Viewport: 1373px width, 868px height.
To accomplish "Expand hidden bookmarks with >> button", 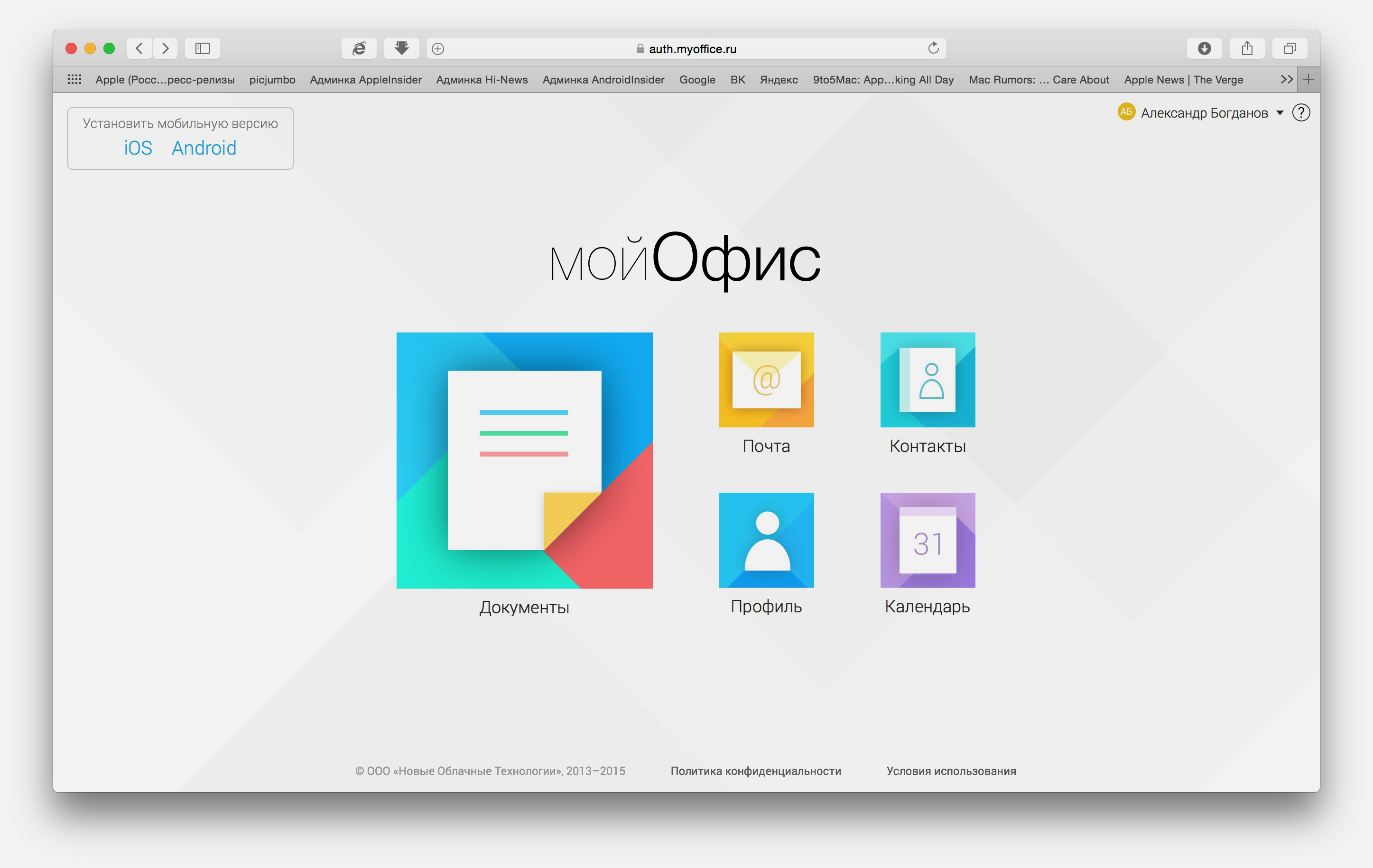I will pos(1285,79).
